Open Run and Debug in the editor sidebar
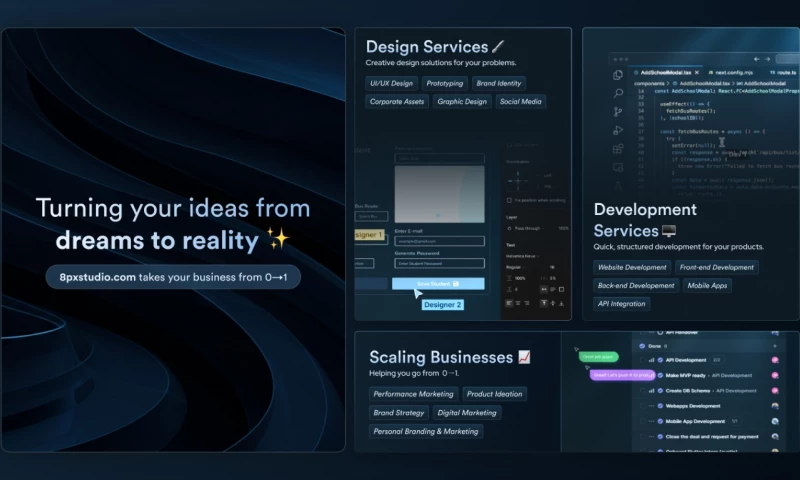The height and width of the screenshot is (480, 800). coord(619,130)
